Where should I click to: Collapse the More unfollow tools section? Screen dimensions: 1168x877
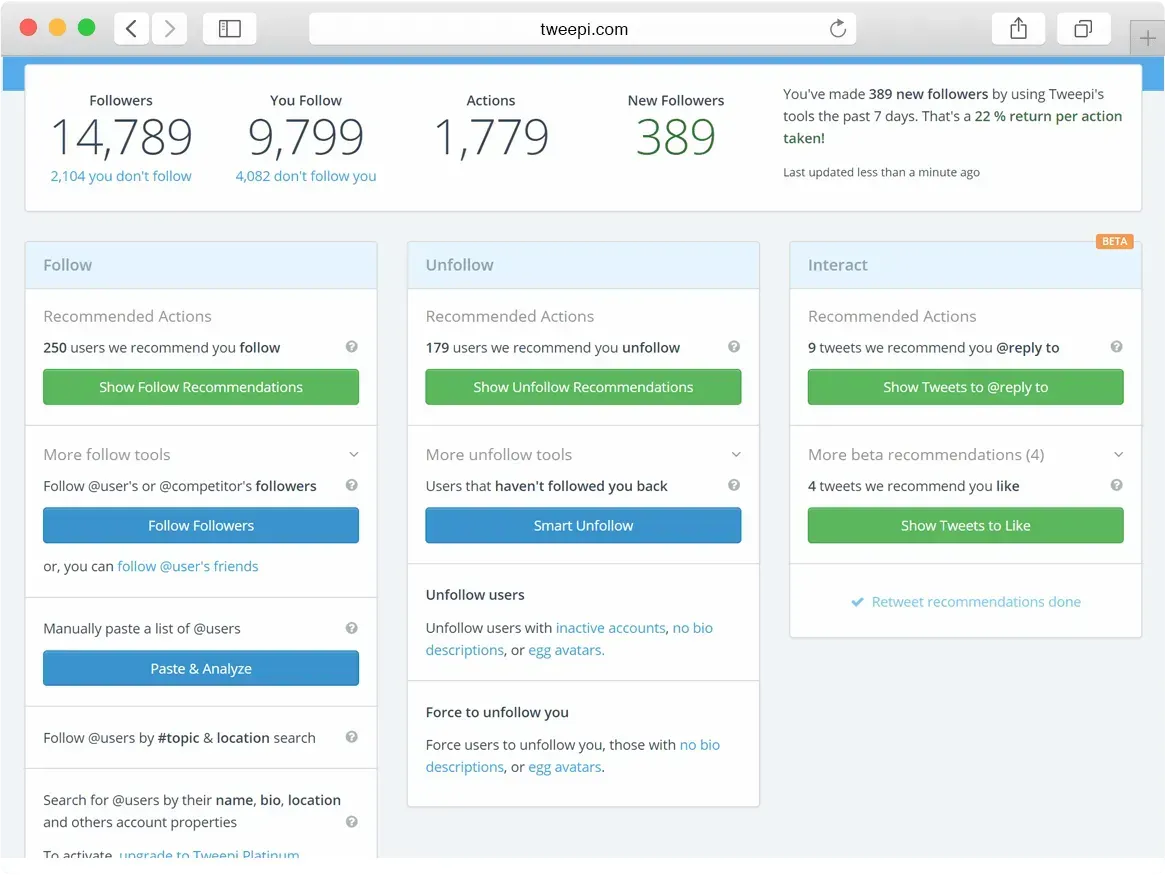[736, 455]
